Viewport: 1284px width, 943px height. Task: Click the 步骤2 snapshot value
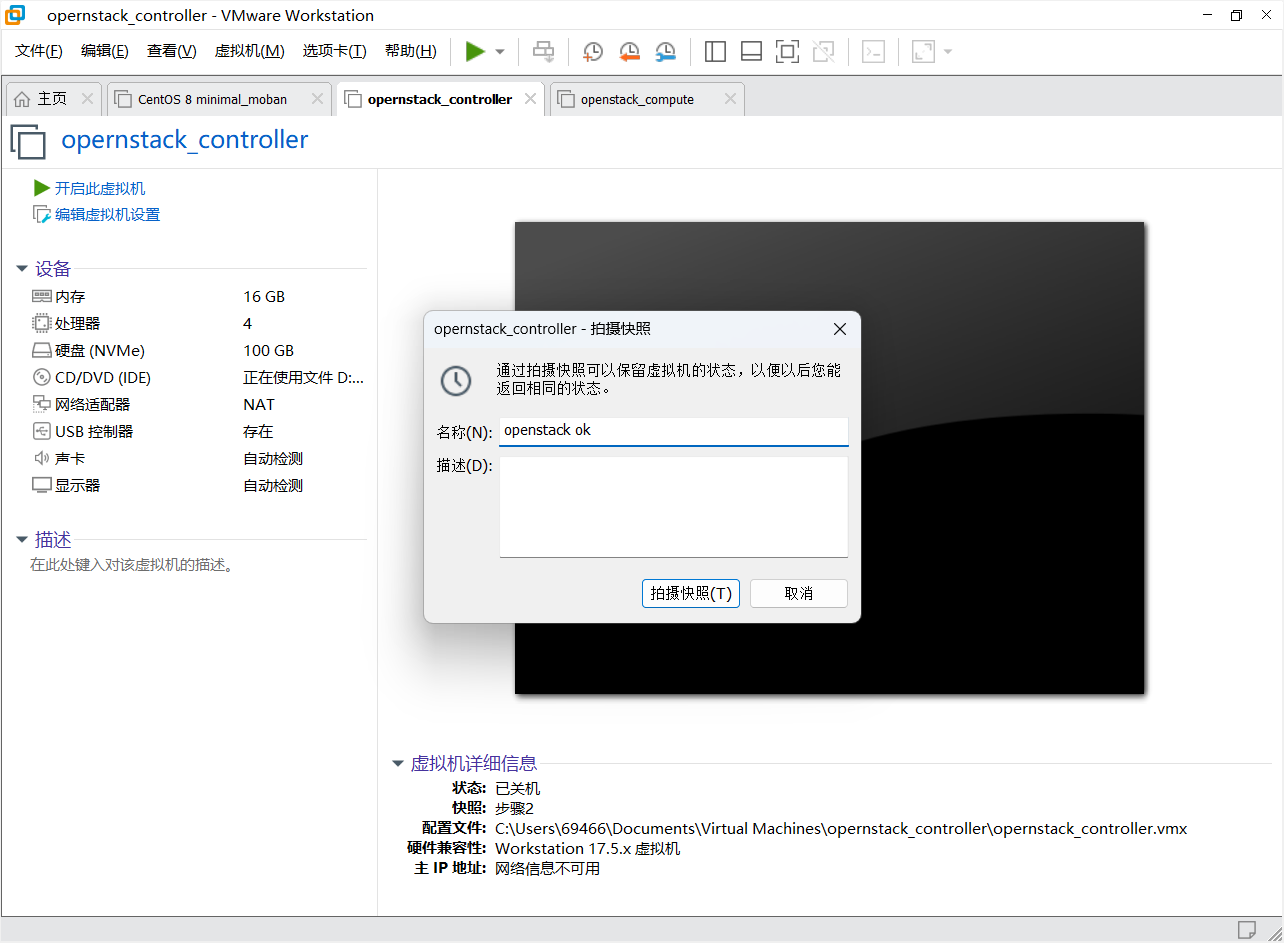point(515,808)
